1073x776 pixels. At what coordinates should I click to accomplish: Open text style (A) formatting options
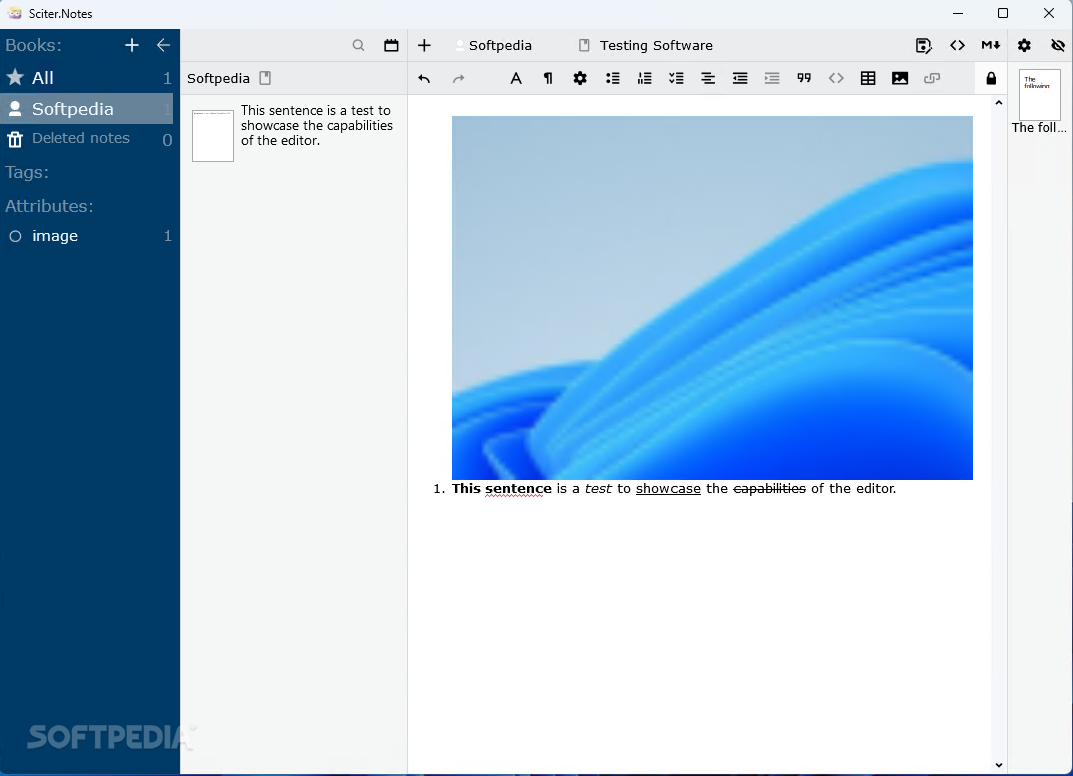coord(516,79)
